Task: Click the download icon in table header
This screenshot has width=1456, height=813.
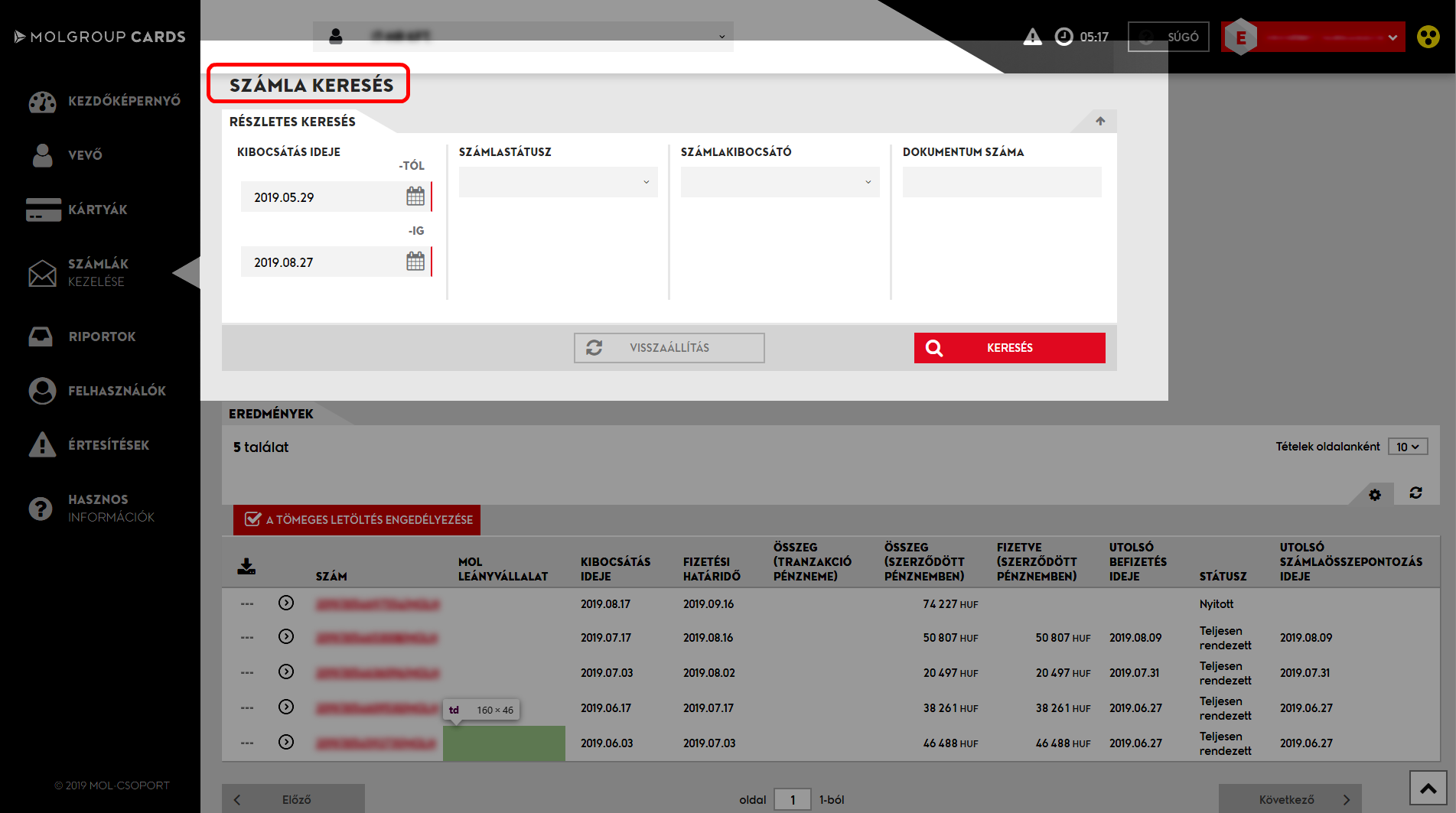Action: point(246,567)
